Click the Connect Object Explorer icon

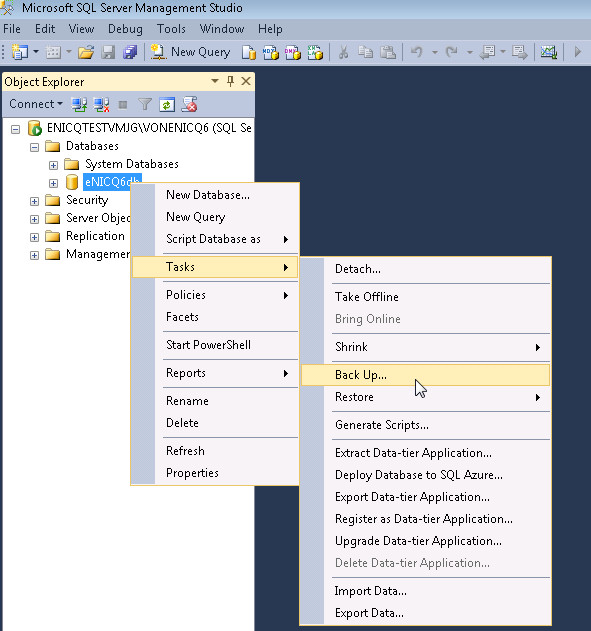tap(79, 105)
